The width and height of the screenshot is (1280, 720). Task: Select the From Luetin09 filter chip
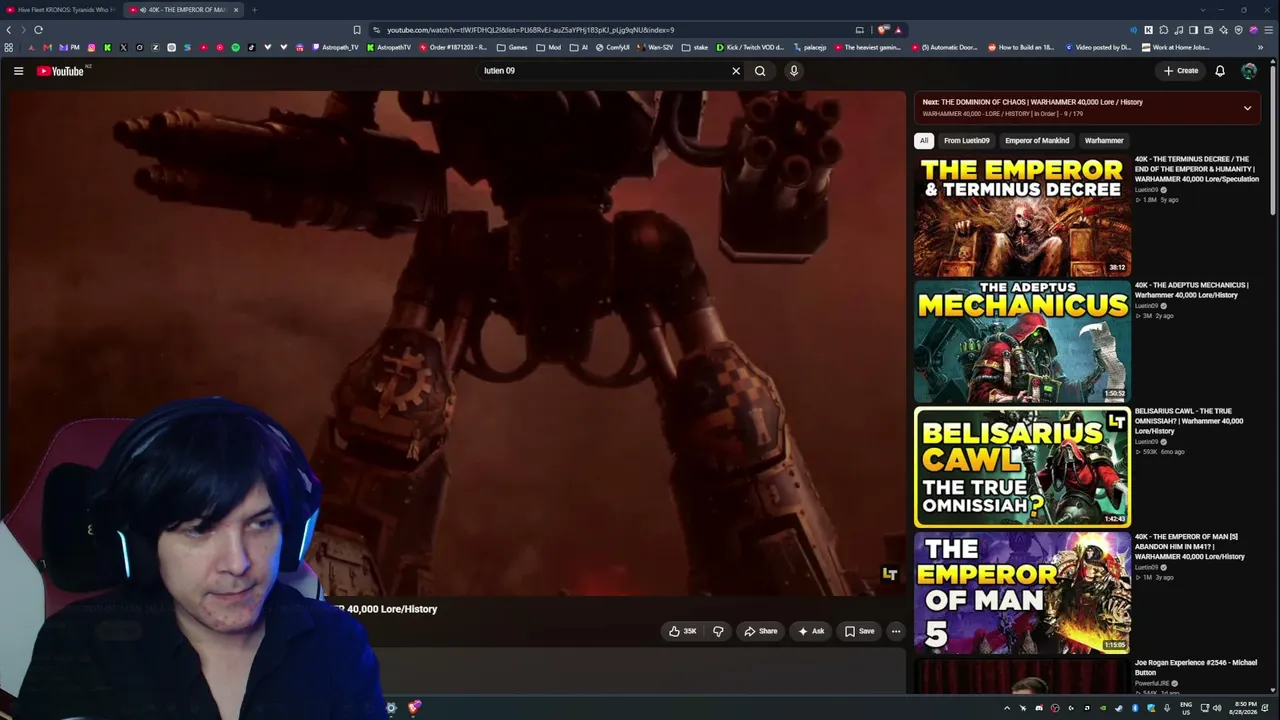coord(967,141)
